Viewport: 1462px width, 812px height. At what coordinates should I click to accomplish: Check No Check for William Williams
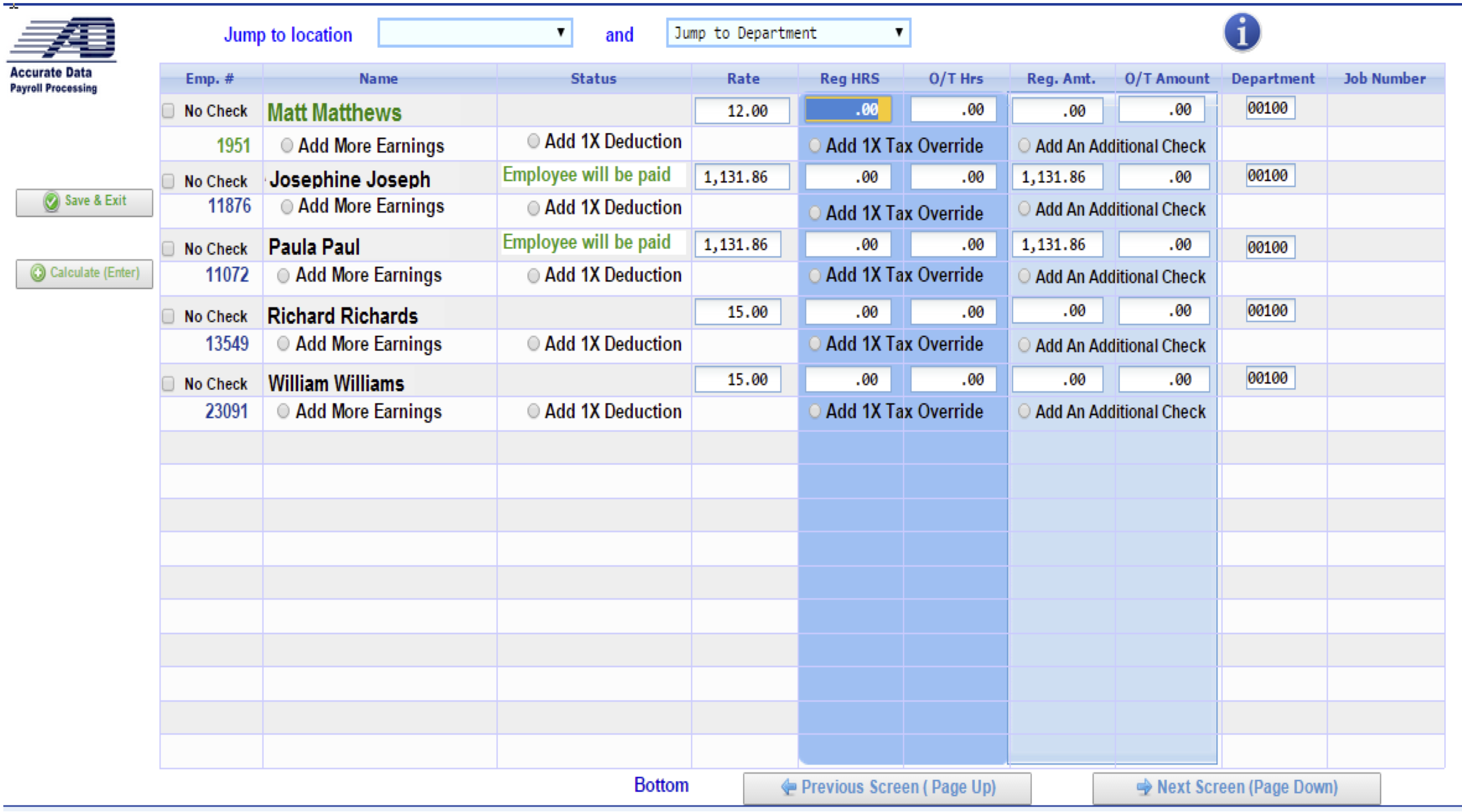tap(168, 383)
